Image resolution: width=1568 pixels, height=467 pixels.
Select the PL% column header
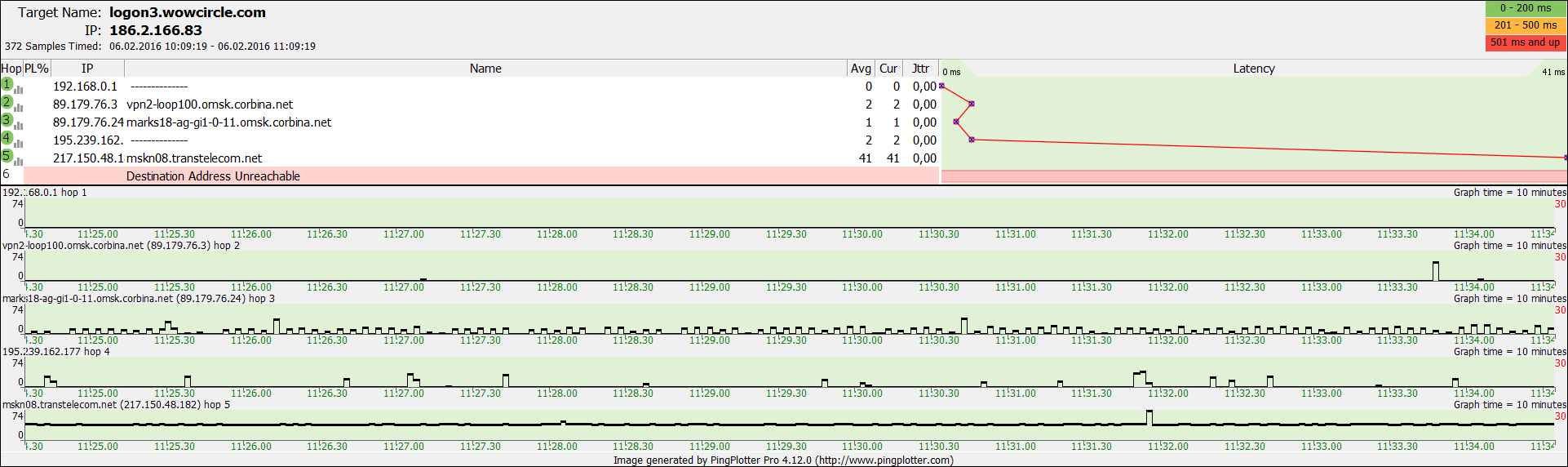(37, 69)
